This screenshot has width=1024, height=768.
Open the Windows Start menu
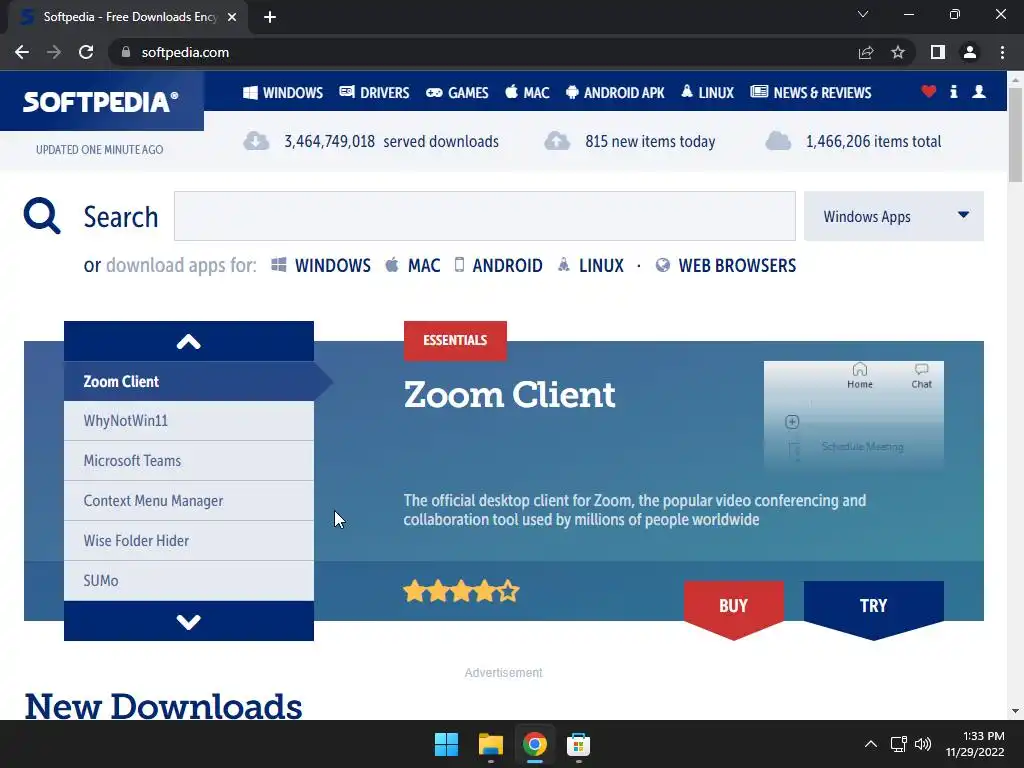(447, 744)
